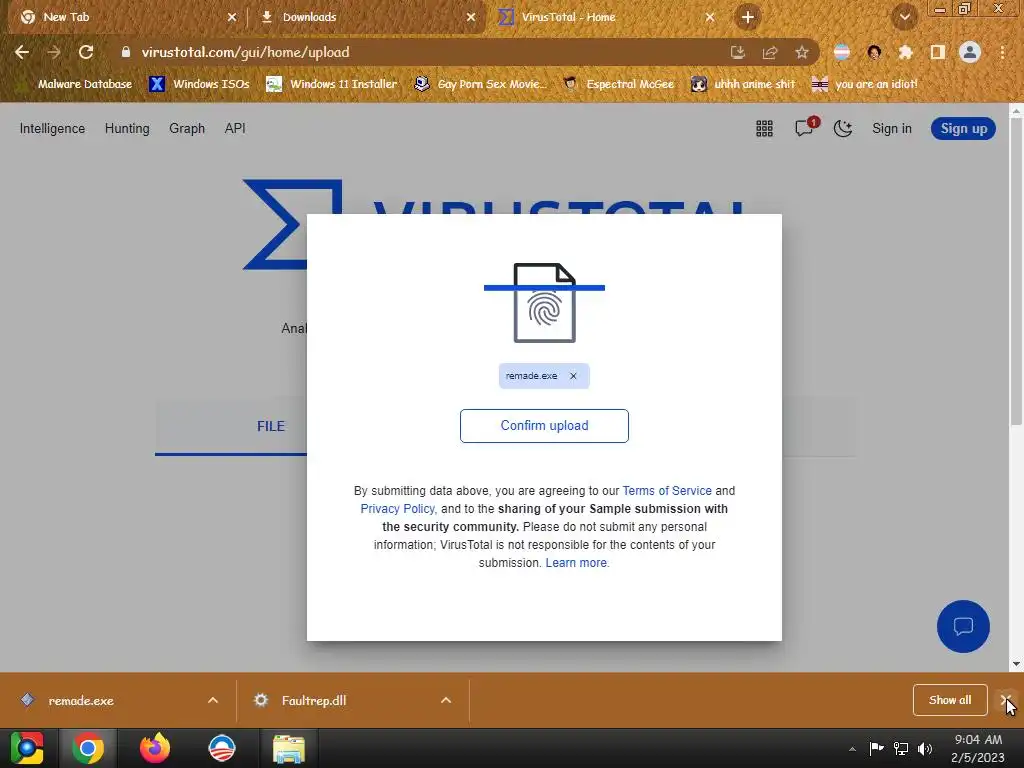This screenshot has width=1024, height=768.
Task: Open the volume speaker icon
Action: click(x=925, y=748)
